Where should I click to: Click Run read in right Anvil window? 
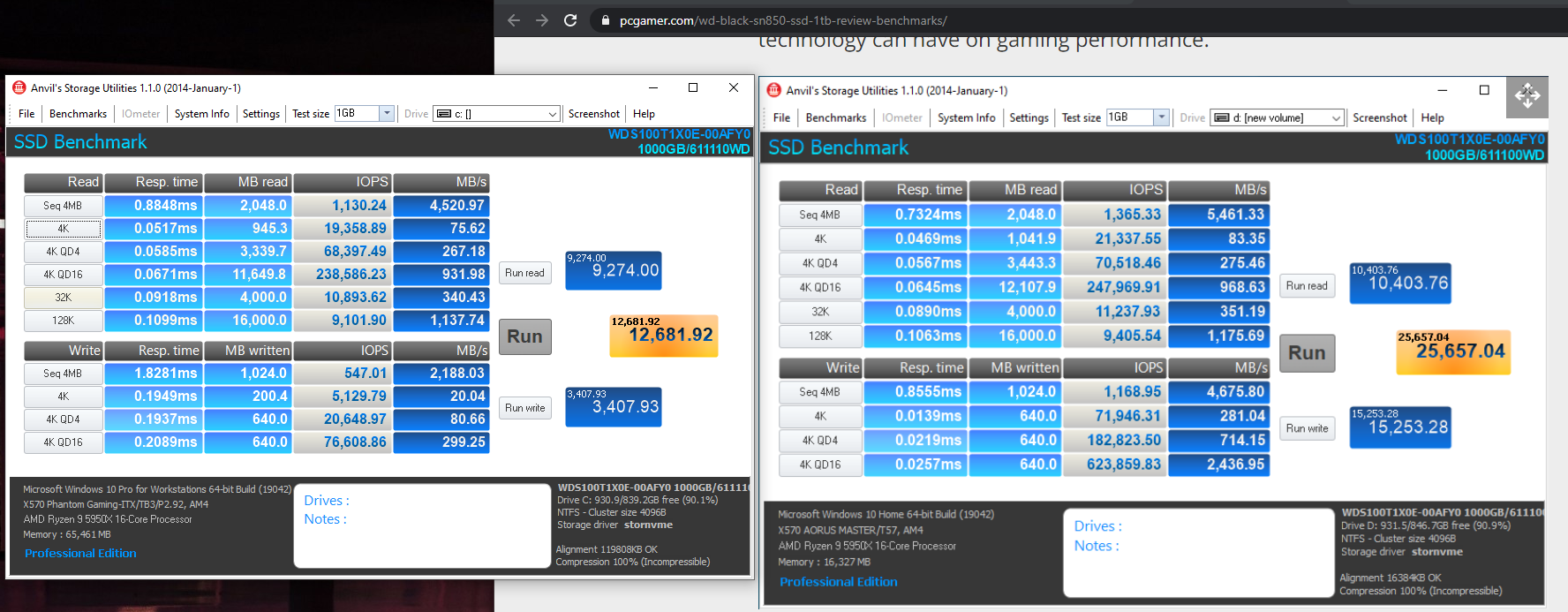tap(1307, 285)
